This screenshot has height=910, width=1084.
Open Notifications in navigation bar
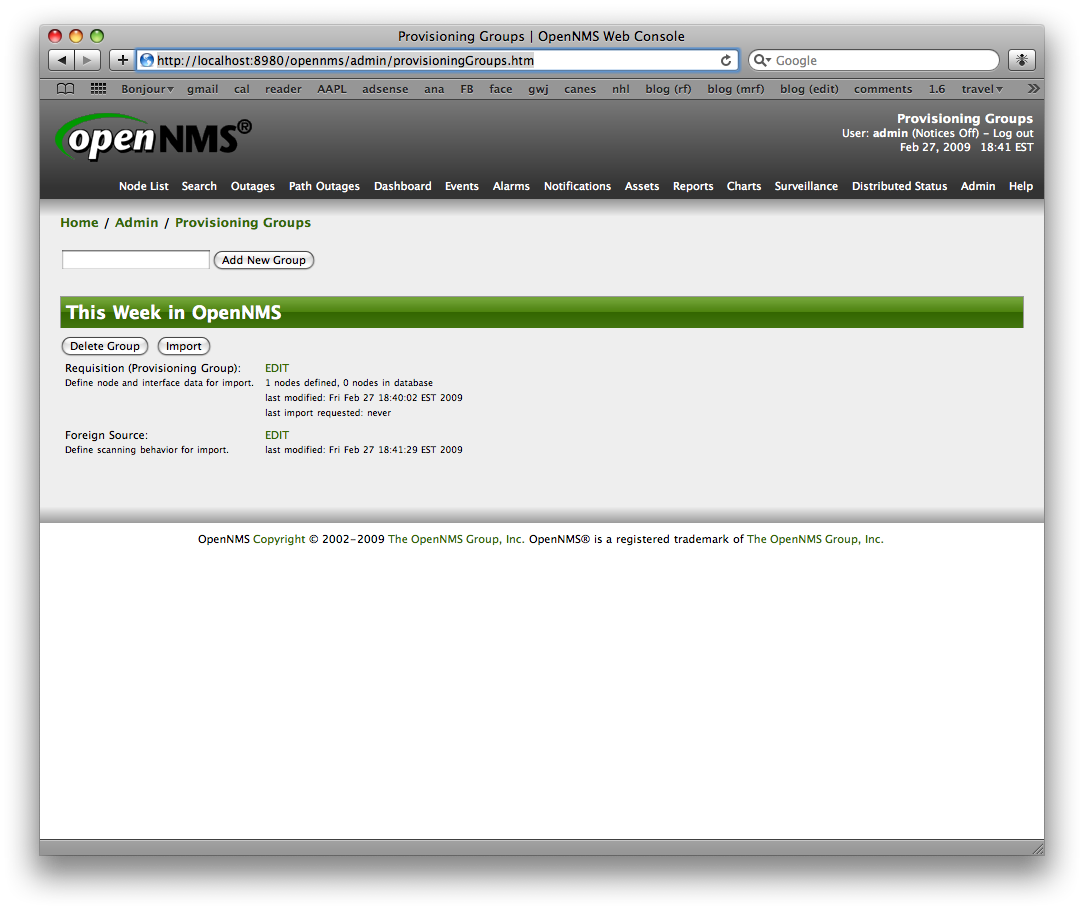(577, 186)
